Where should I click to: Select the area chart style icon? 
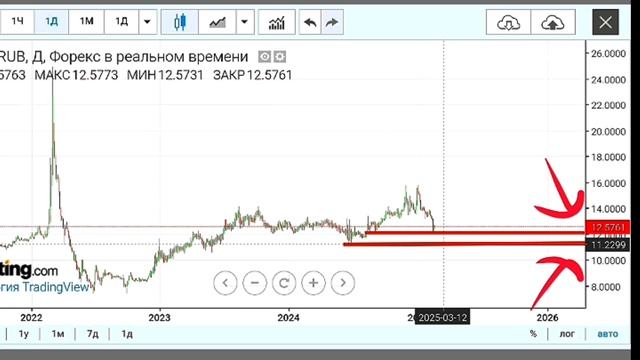(x=217, y=22)
